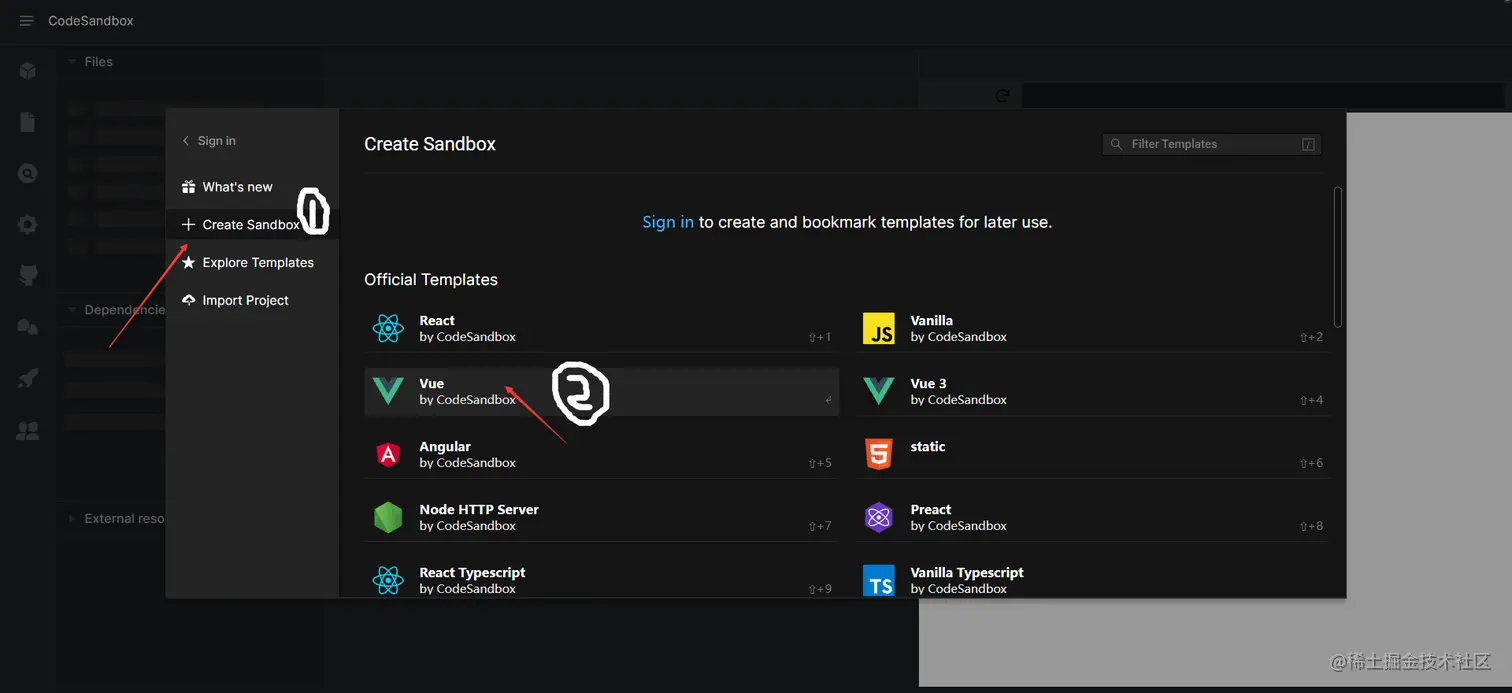Expand the External resources section
This screenshot has height=693, width=1512.
click(x=72, y=519)
